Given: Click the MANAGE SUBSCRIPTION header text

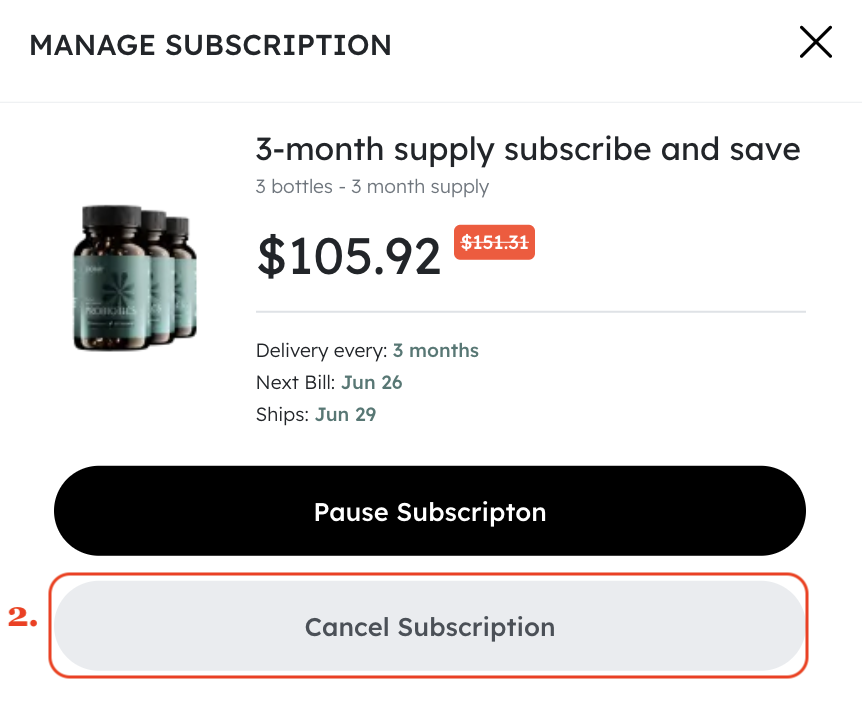Looking at the screenshot, I should pyautogui.click(x=211, y=45).
